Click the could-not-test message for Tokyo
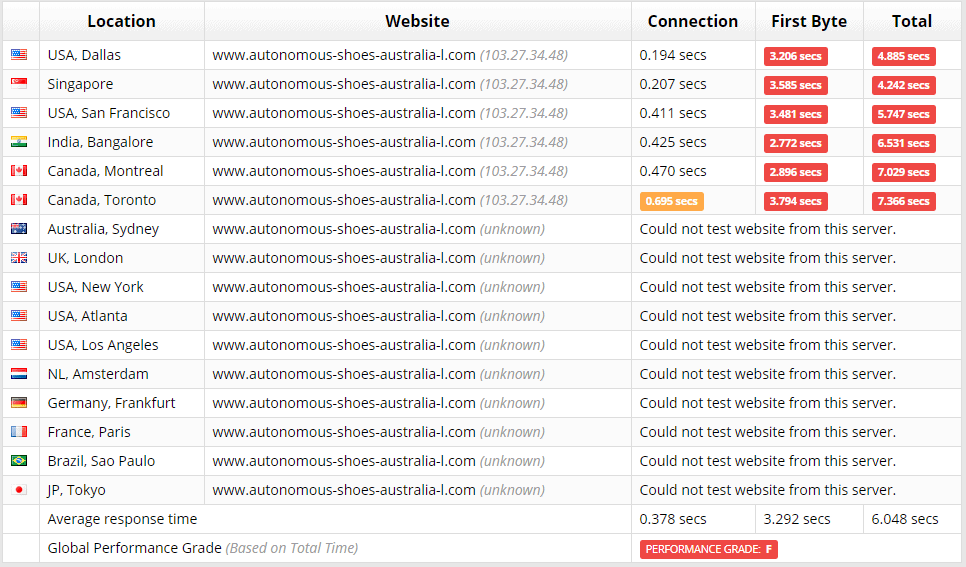The image size is (966, 567). [768, 489]
